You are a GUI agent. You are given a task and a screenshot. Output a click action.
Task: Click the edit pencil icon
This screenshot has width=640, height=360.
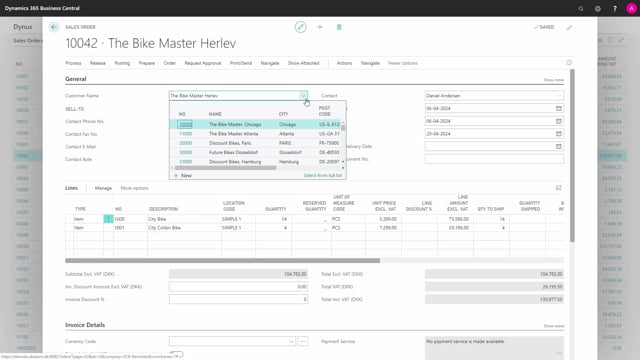click(301, 27)
